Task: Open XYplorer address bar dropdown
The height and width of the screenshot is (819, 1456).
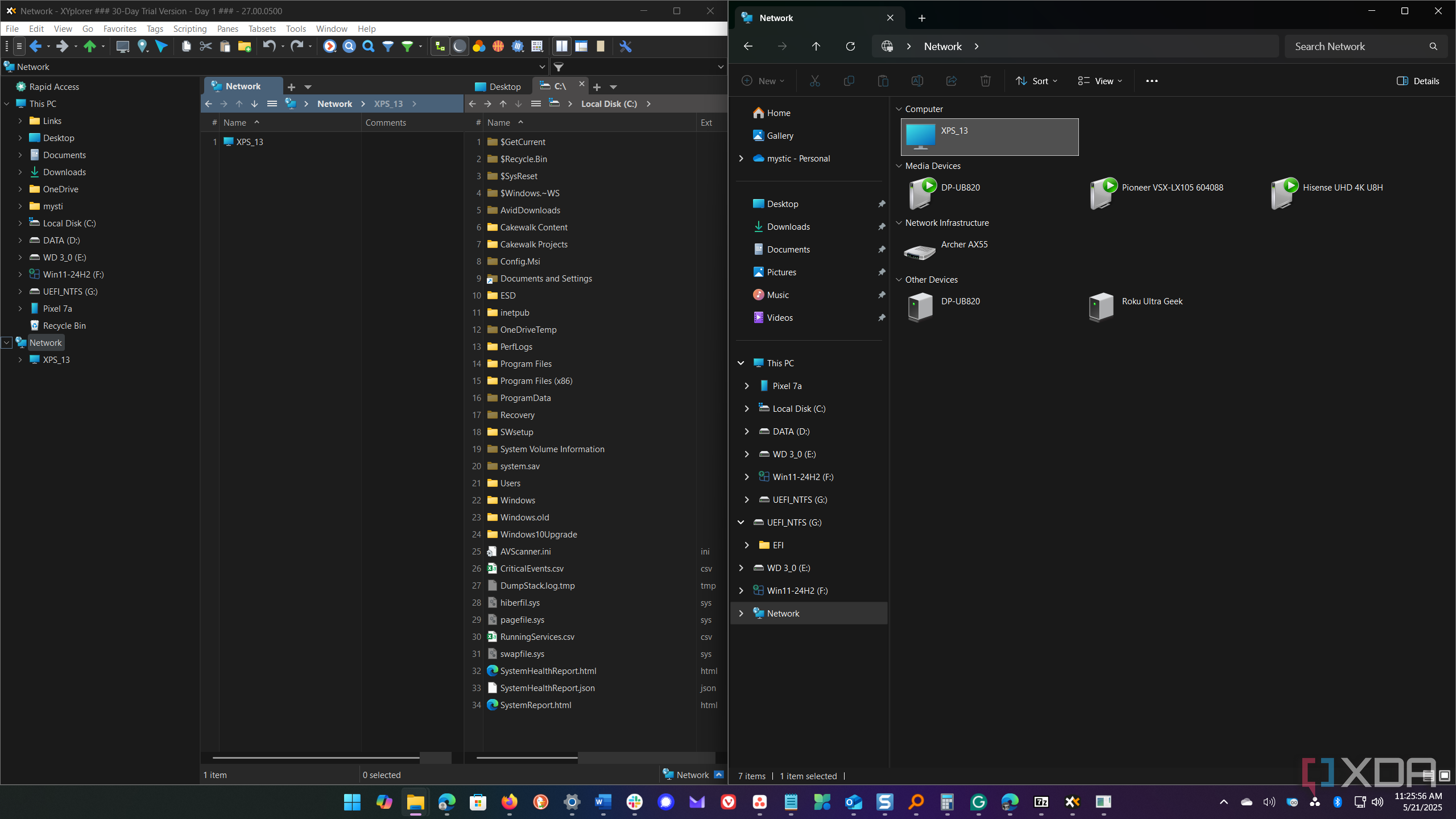Action: coord(542,67)
